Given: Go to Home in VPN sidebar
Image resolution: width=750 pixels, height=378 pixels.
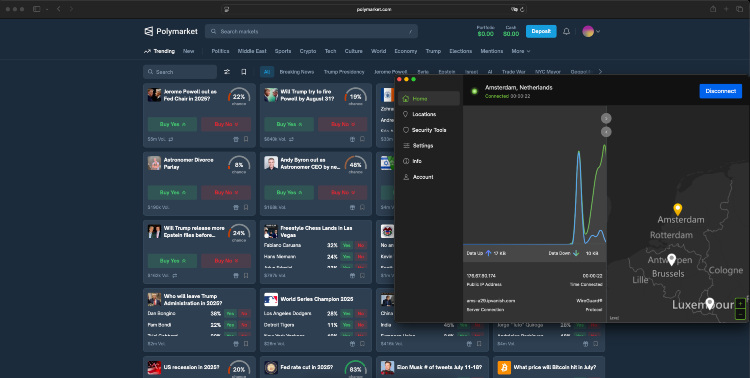Looking at the screenshot, I should [x=429, y=99].
